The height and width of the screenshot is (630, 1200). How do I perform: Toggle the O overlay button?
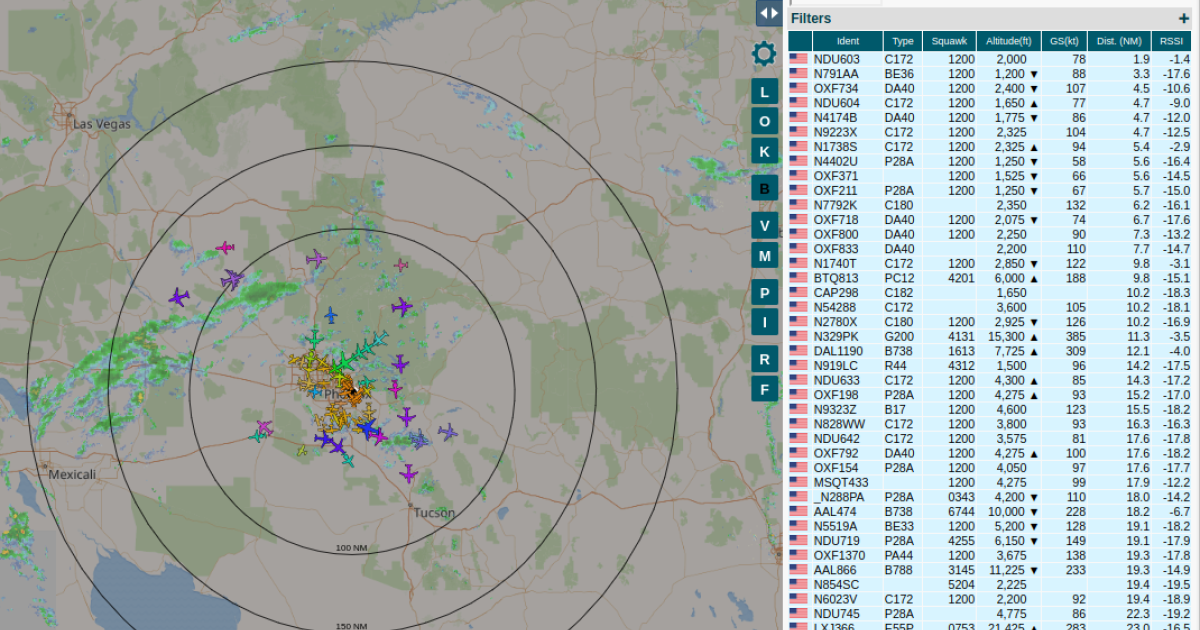tap(764, 120)
